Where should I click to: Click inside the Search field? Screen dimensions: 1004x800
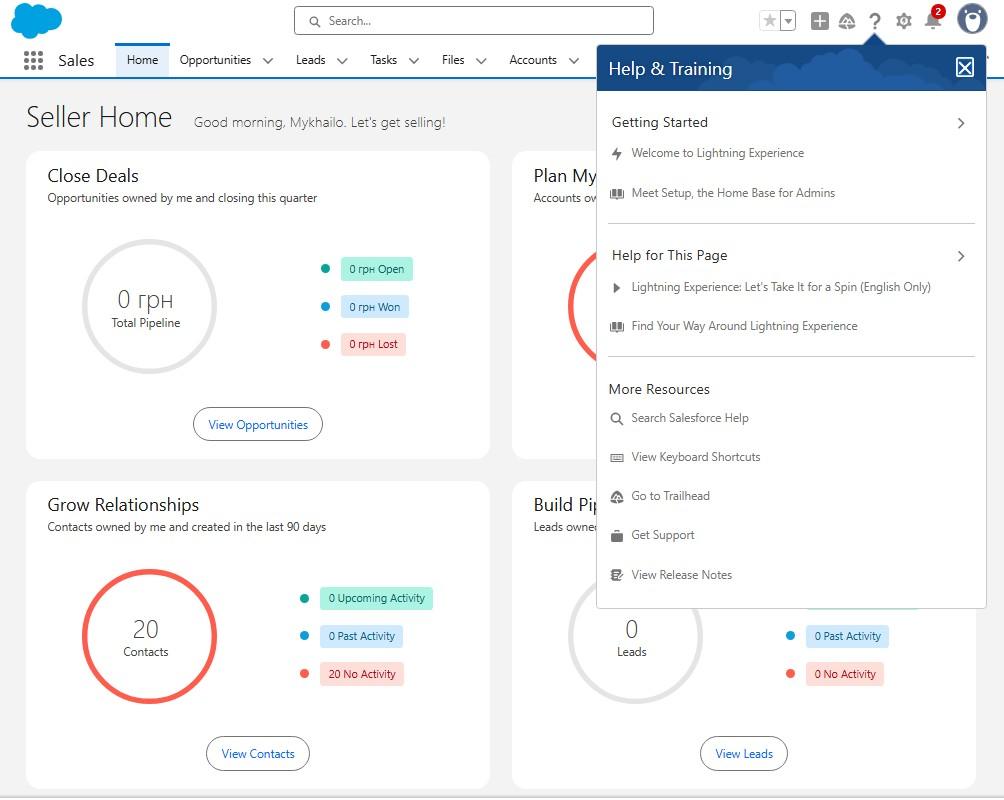[474, 21]
